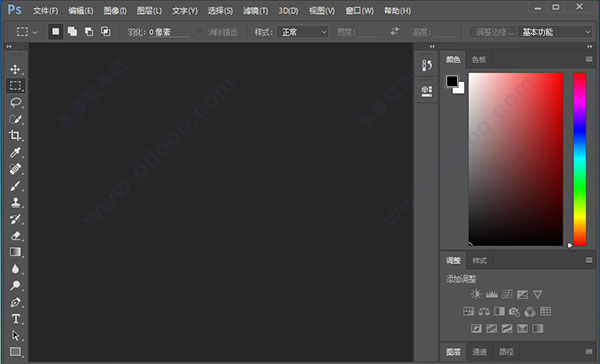Select the Pen tool
600x364 pixels.
point(15,302)
